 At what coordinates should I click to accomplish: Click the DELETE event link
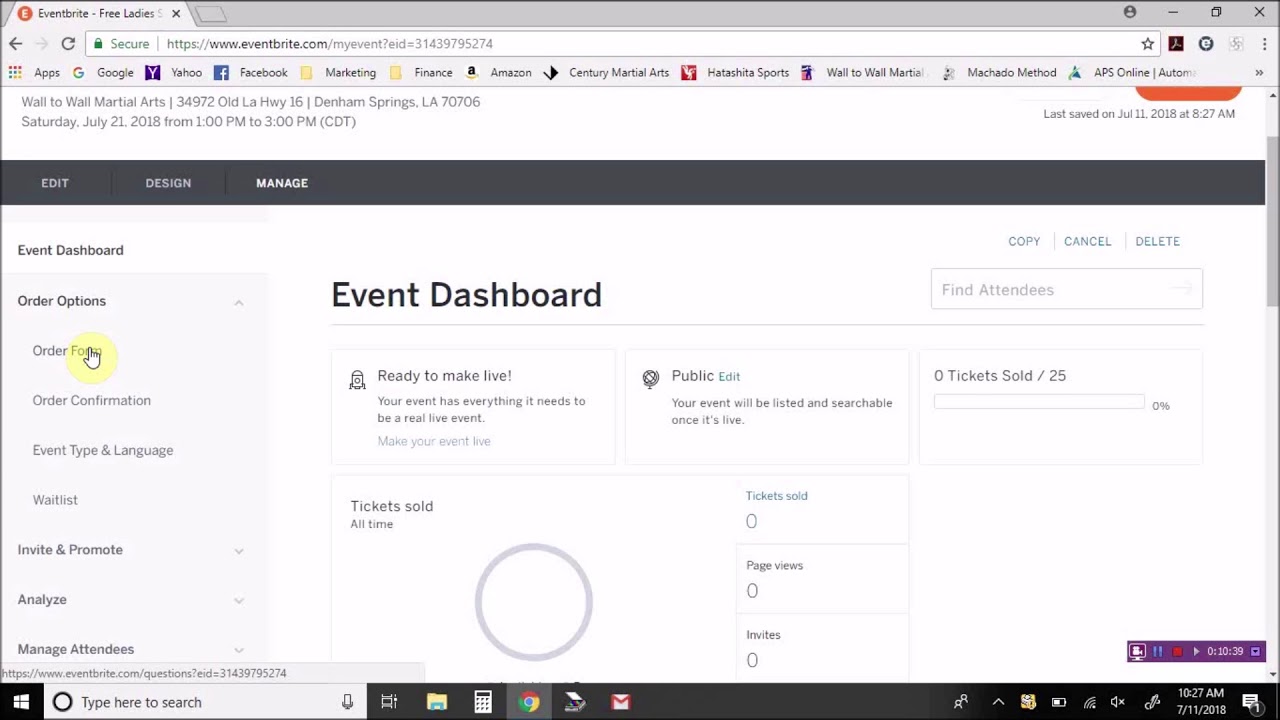point(1157,241)
